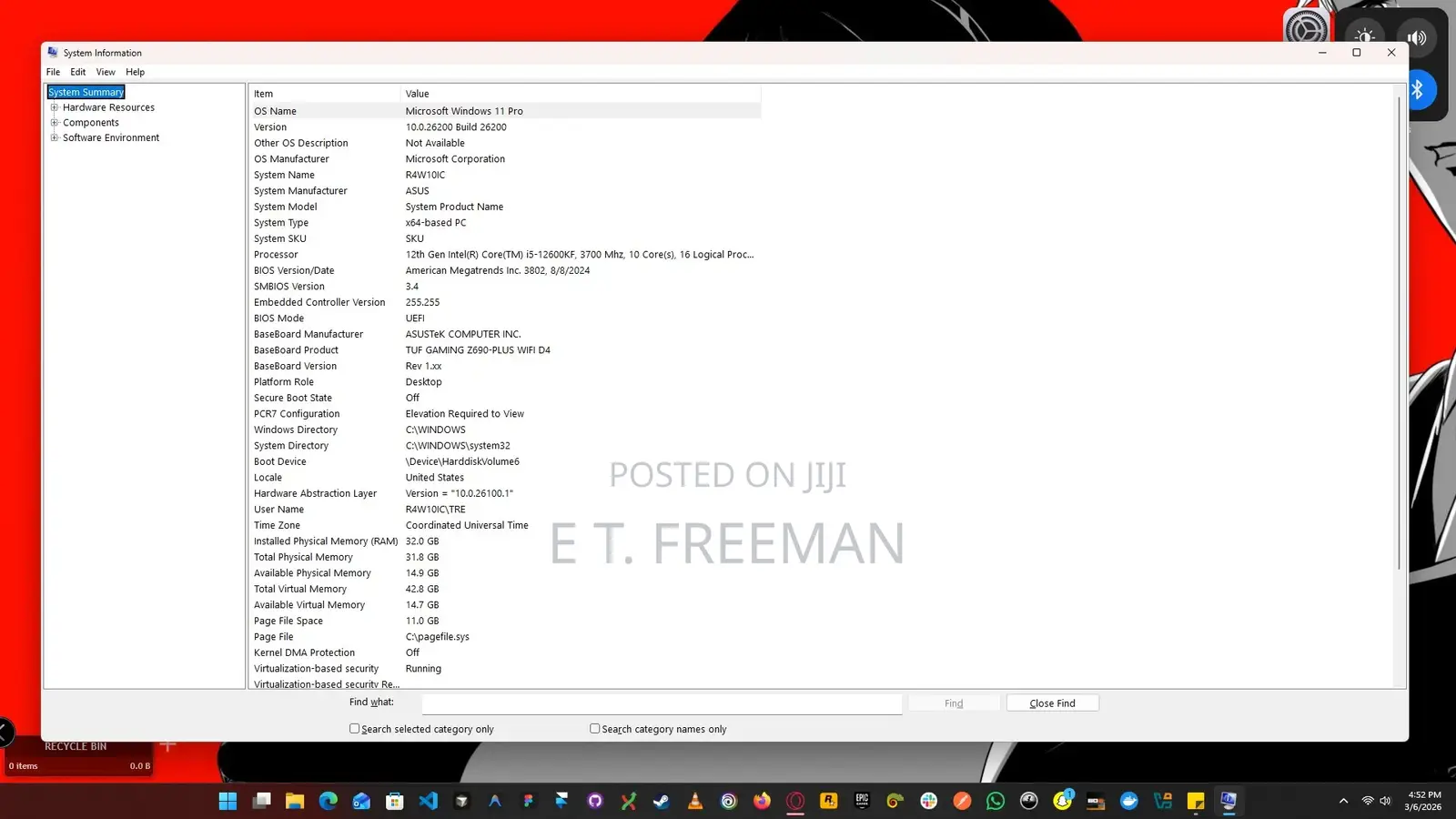Select the 'OS Name' row
This screenshot has width=1456, height=819.
click(505, 111)
